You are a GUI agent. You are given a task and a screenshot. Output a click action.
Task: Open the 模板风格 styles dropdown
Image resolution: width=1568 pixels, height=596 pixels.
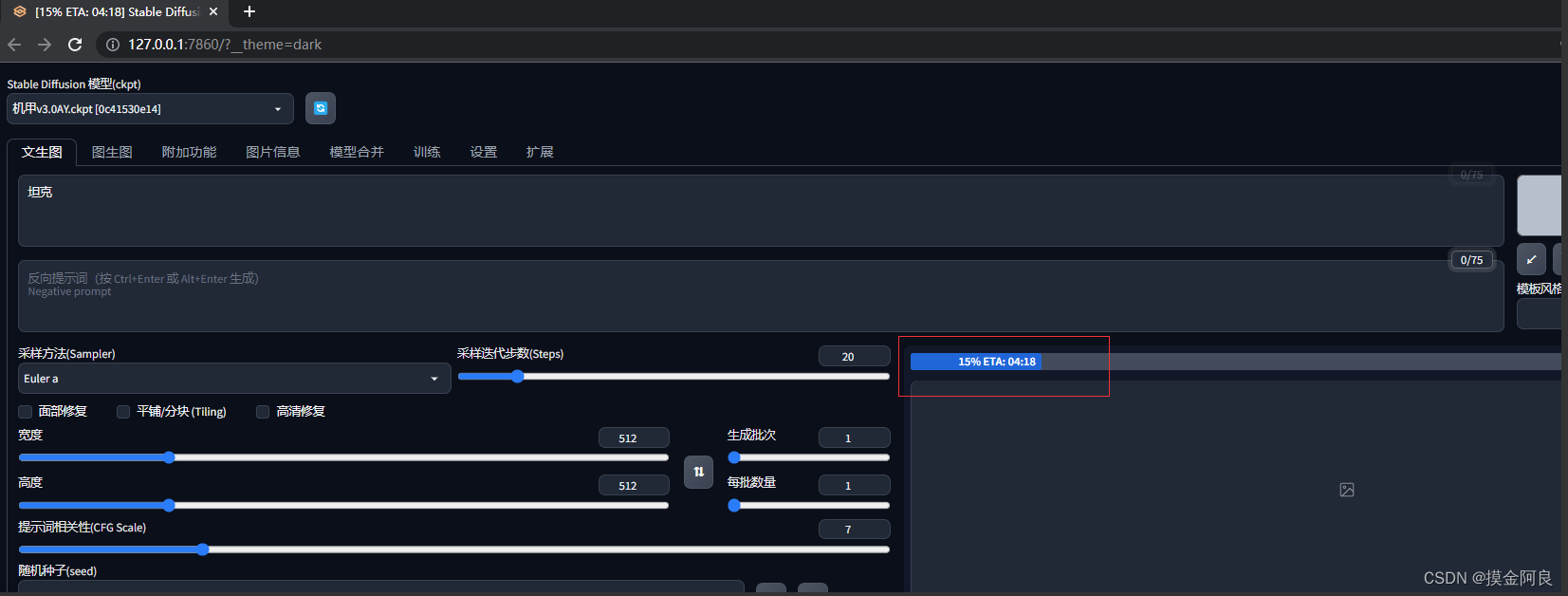tap(1540, 314)
